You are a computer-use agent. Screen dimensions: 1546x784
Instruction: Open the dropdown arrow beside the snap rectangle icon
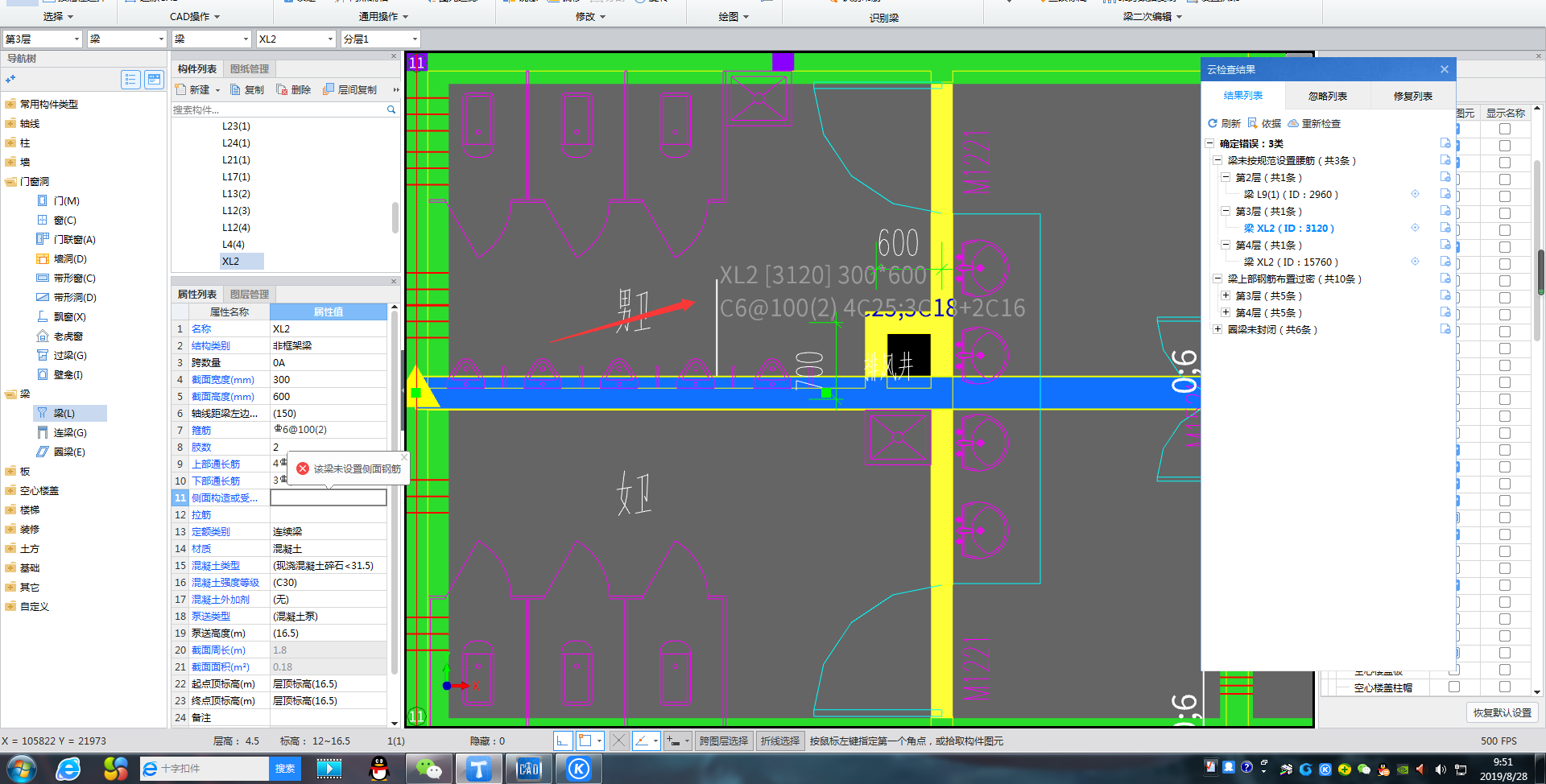point(599,741)
